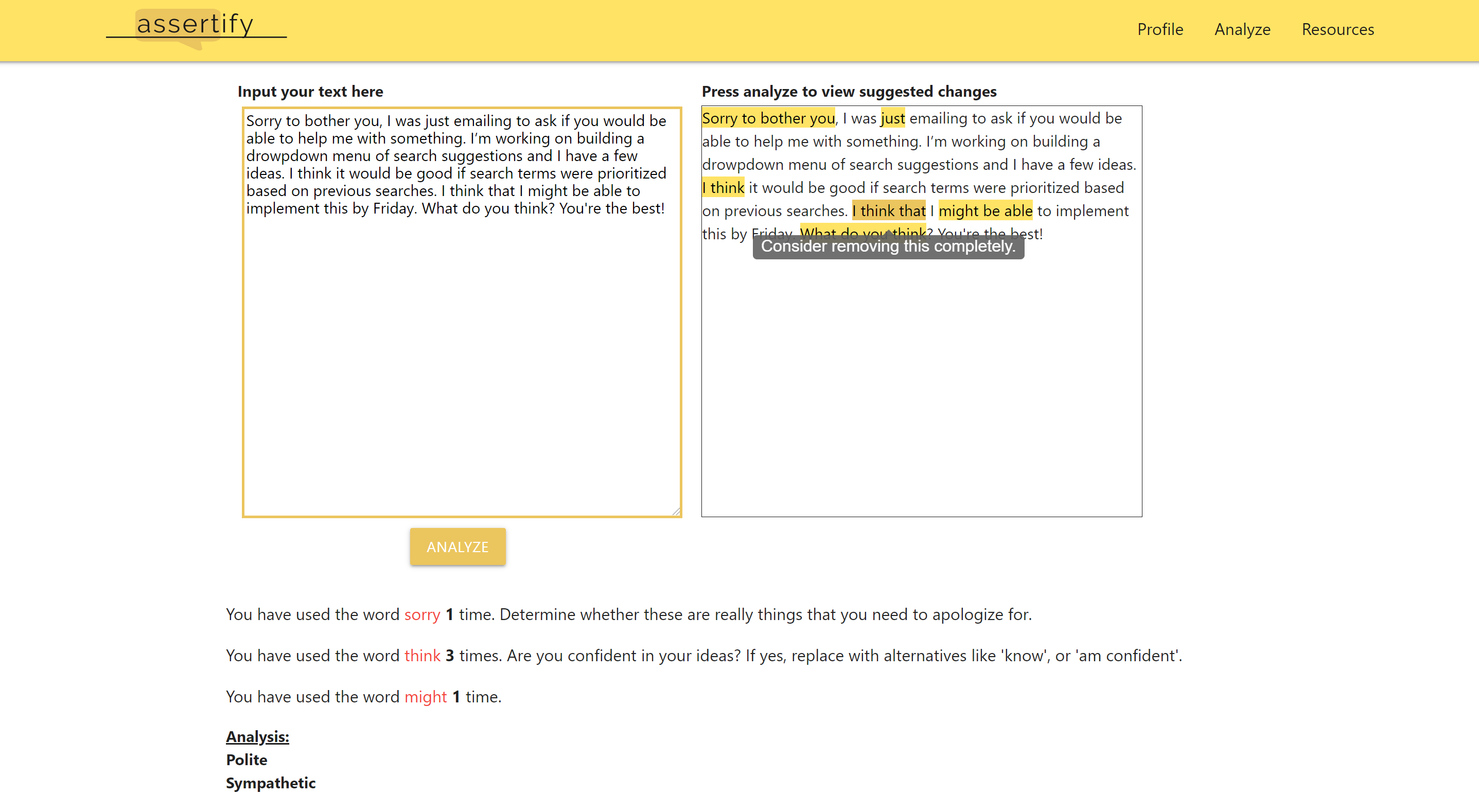Viewport: 1479px width, 812px height.
Task: Open the Profile page
Action: click(1160, 29)
